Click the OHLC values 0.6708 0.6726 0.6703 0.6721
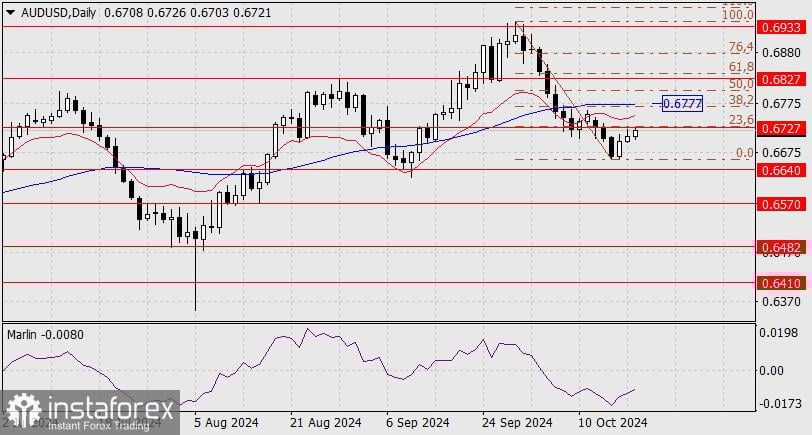 (187, 13)
